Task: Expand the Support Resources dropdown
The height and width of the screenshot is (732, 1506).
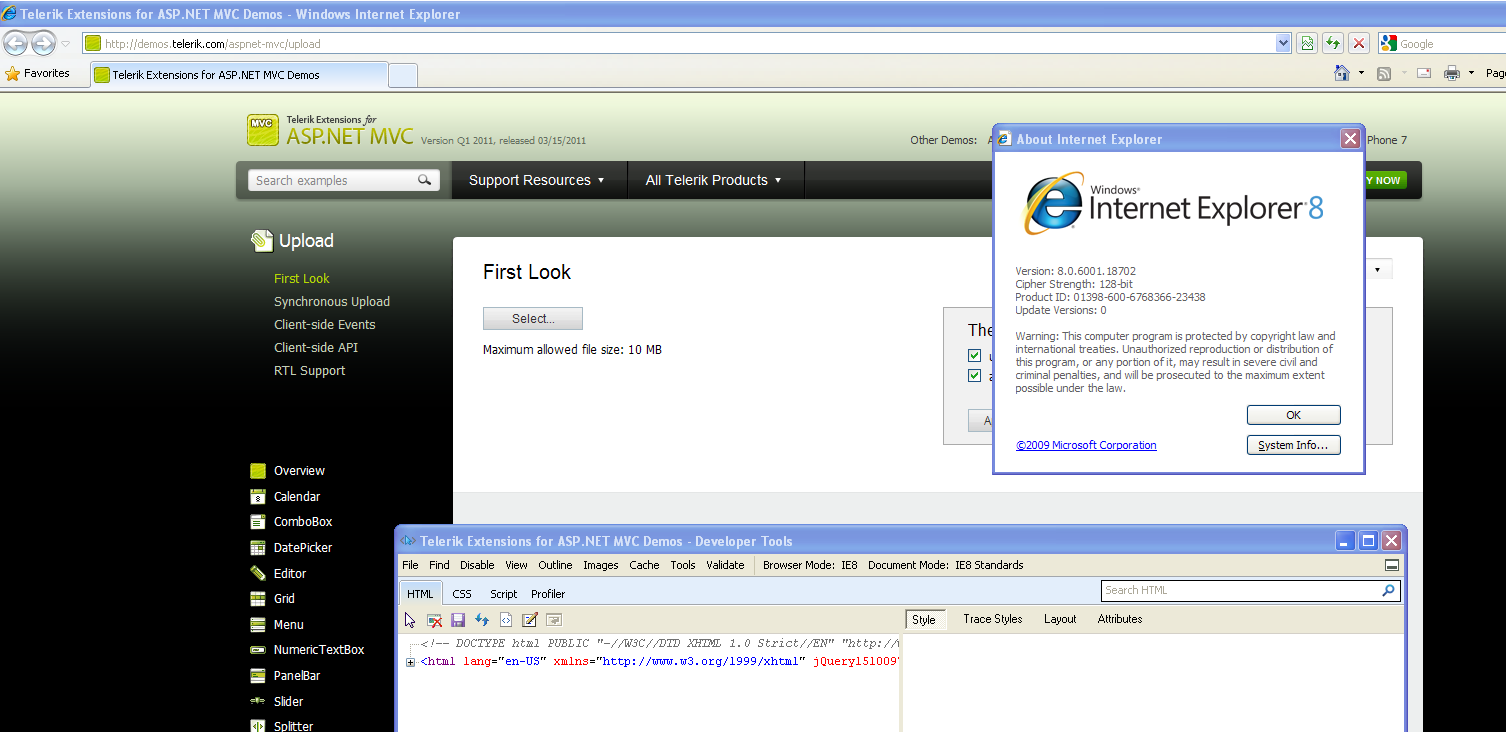Action: point(537,180)
